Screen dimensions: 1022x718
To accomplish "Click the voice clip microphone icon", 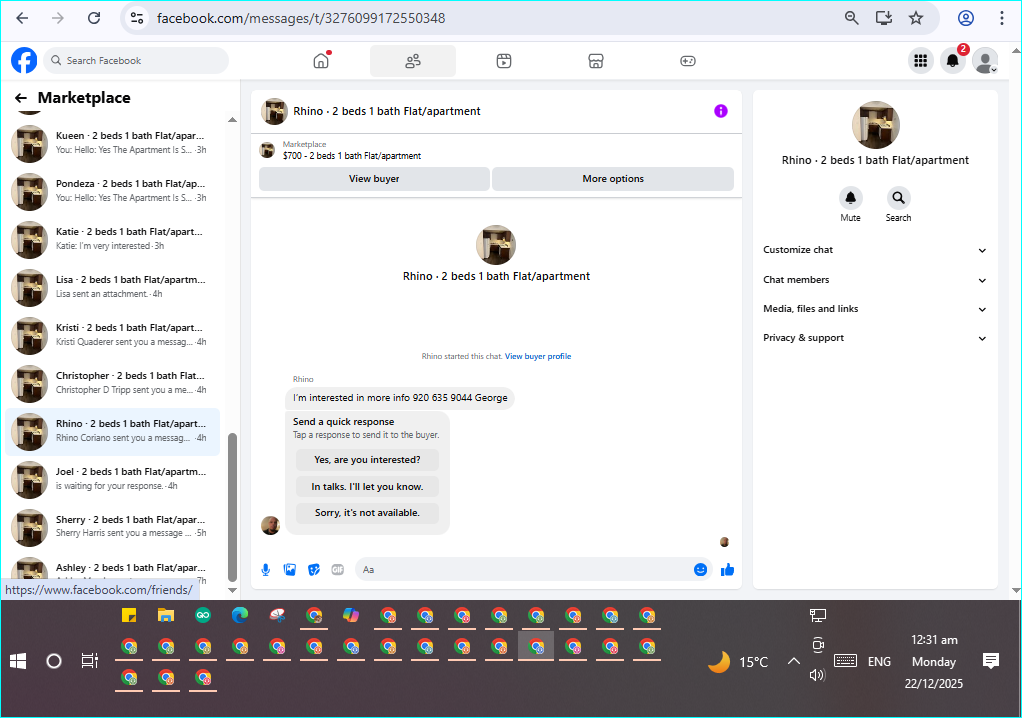I will [266, 570].
